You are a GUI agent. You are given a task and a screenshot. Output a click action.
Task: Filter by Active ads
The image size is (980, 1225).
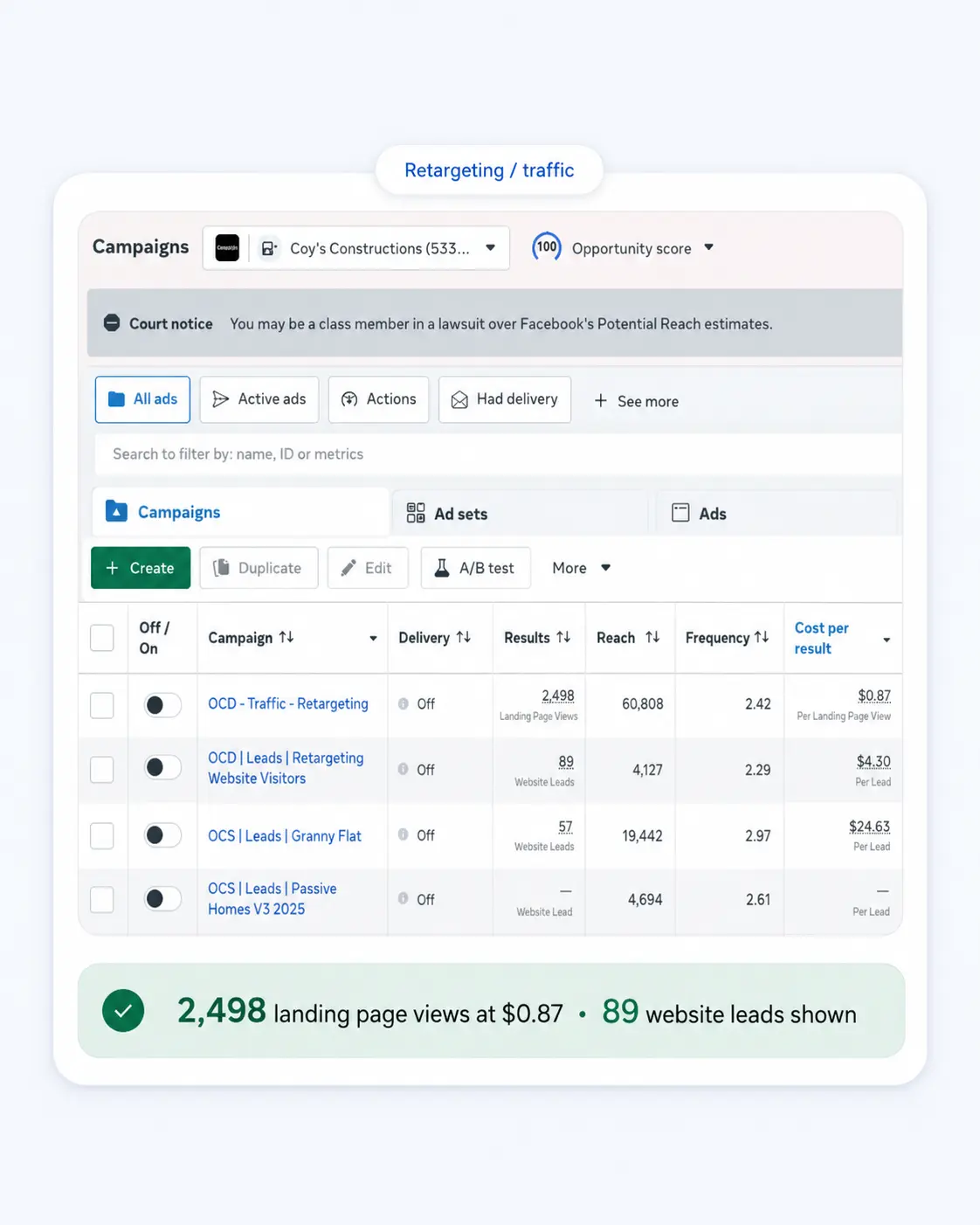tap(259, 399)
